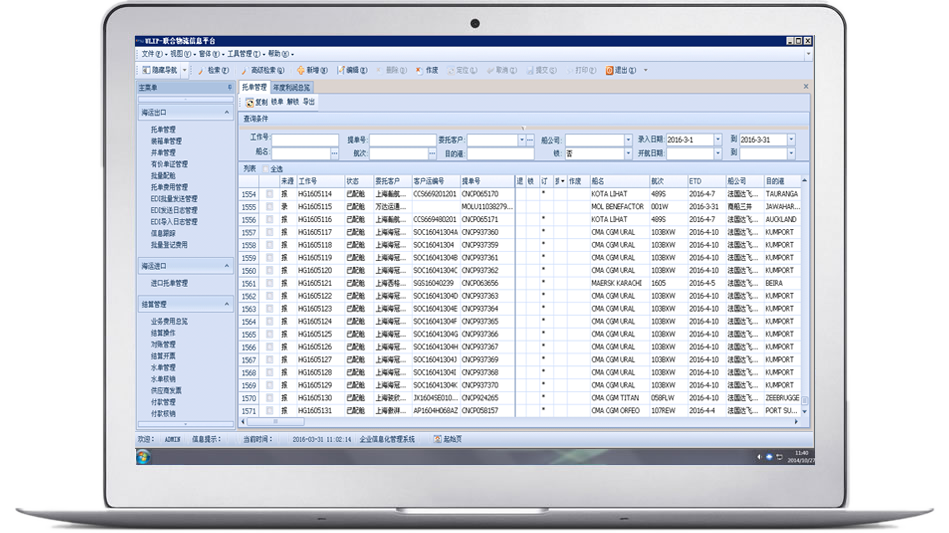The image size is (949, 533).
Task: Open the 工具管理 menu in menu bar
Action: [243, 53]
